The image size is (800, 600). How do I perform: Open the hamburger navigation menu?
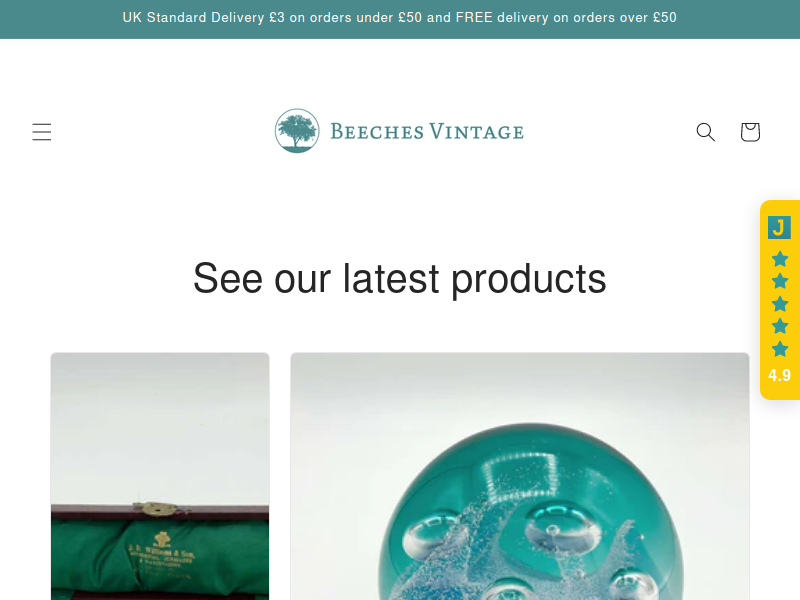point(42,132)
